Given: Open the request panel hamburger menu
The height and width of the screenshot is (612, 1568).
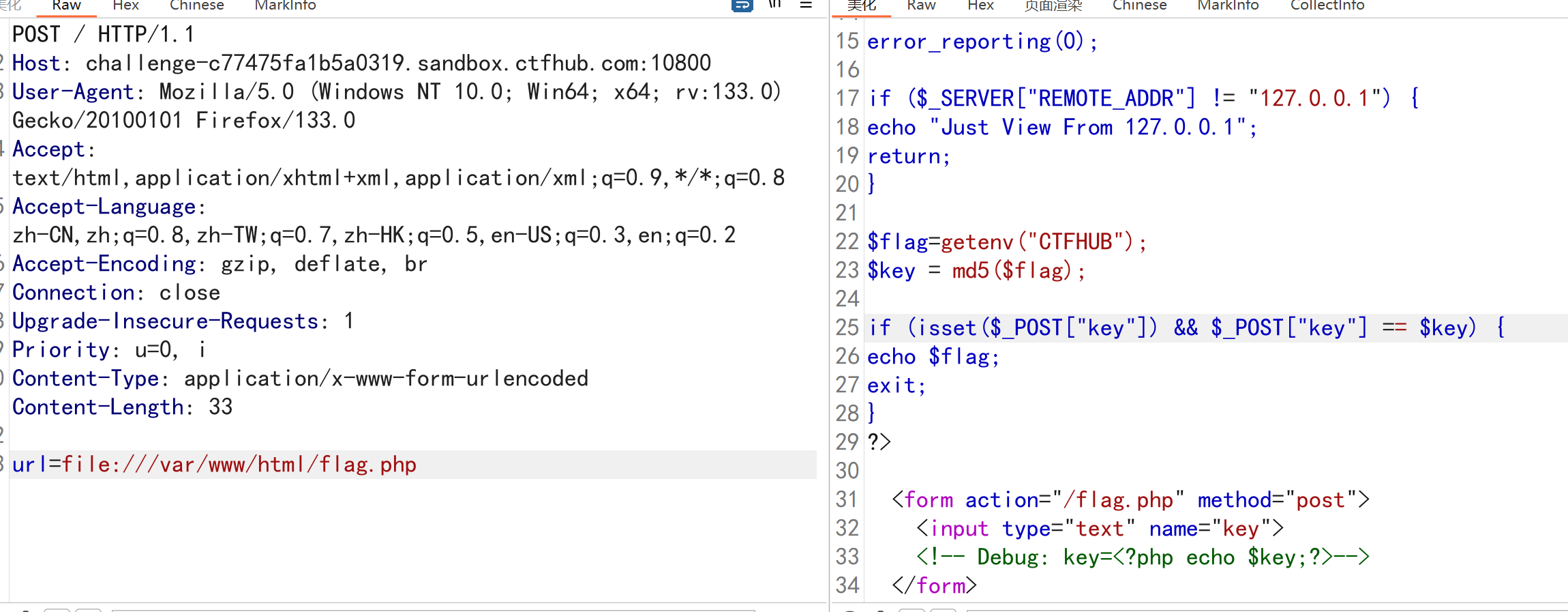Looking at the screenshot, I should coord(806,5).
